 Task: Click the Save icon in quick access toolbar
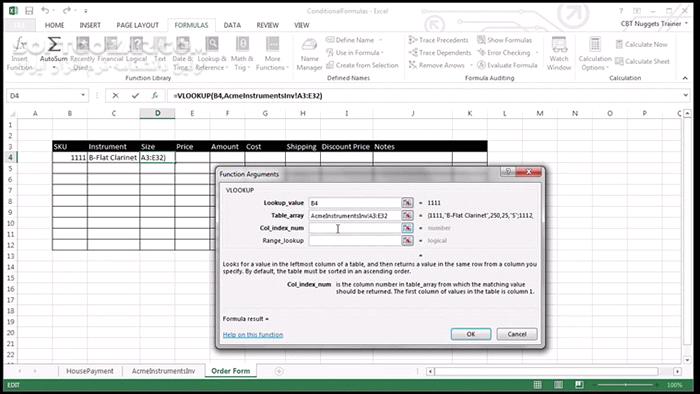click(x=29, y=11)
